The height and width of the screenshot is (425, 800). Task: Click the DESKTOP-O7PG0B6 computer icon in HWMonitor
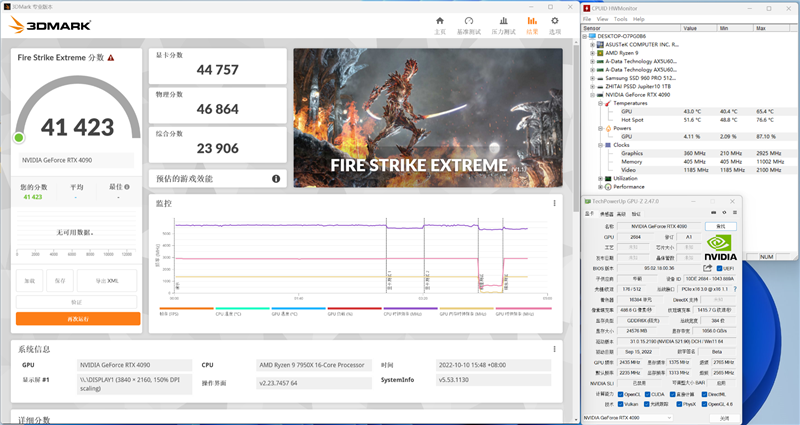[x=592, y=36]
